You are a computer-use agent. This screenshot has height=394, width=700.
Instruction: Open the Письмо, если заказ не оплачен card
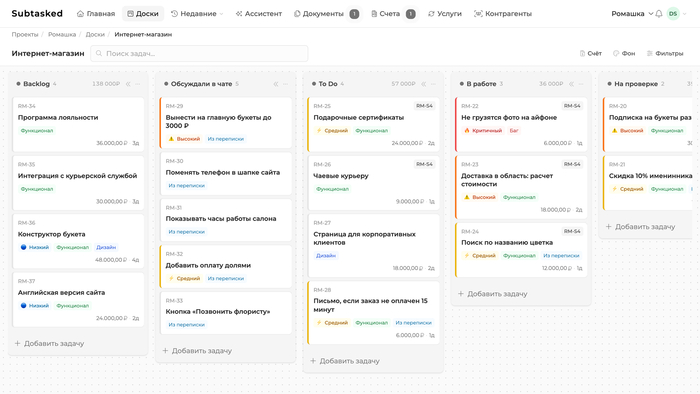374,313
